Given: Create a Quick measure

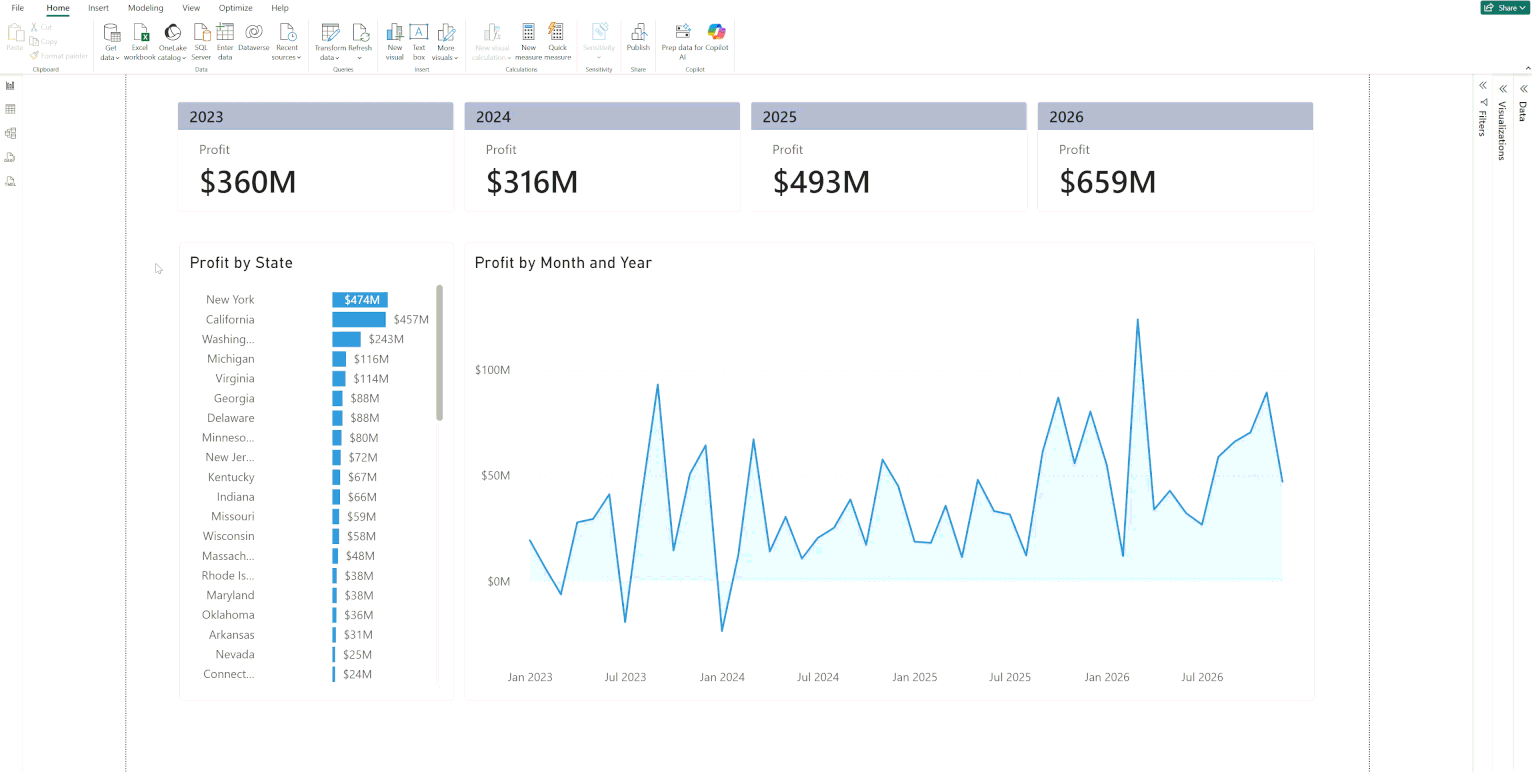Looking at the screenshot, I should point(558,42).
